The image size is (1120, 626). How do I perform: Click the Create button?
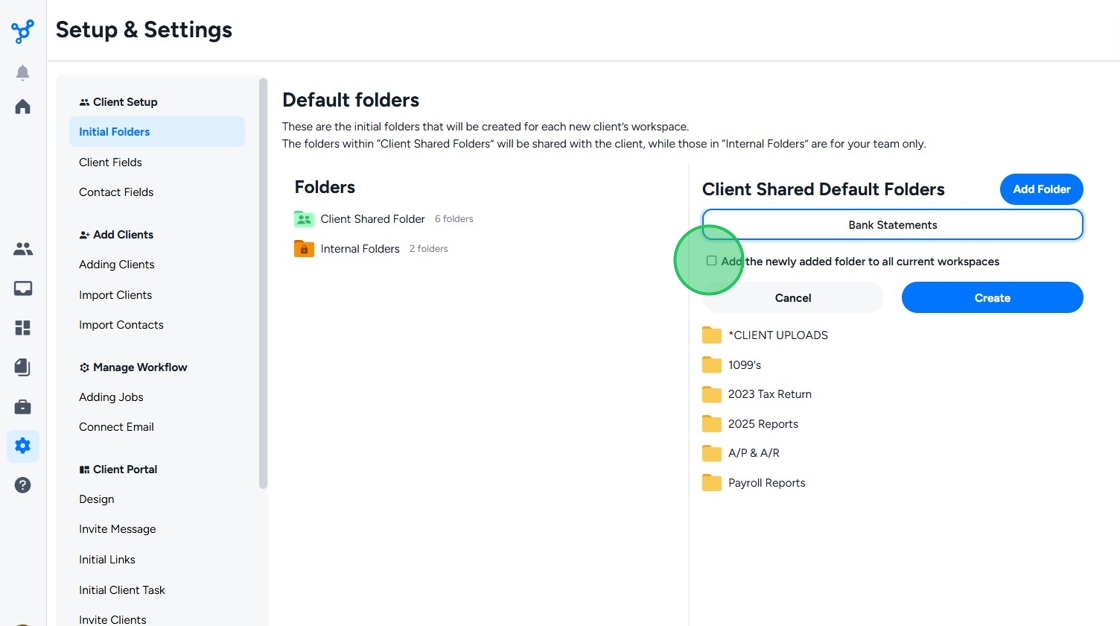[992, 298]
